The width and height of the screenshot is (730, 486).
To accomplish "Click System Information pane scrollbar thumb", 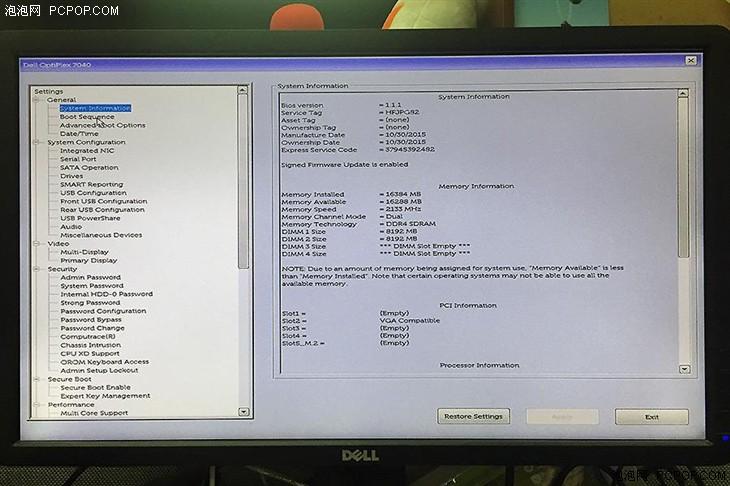I will click(x=683, y=177).
